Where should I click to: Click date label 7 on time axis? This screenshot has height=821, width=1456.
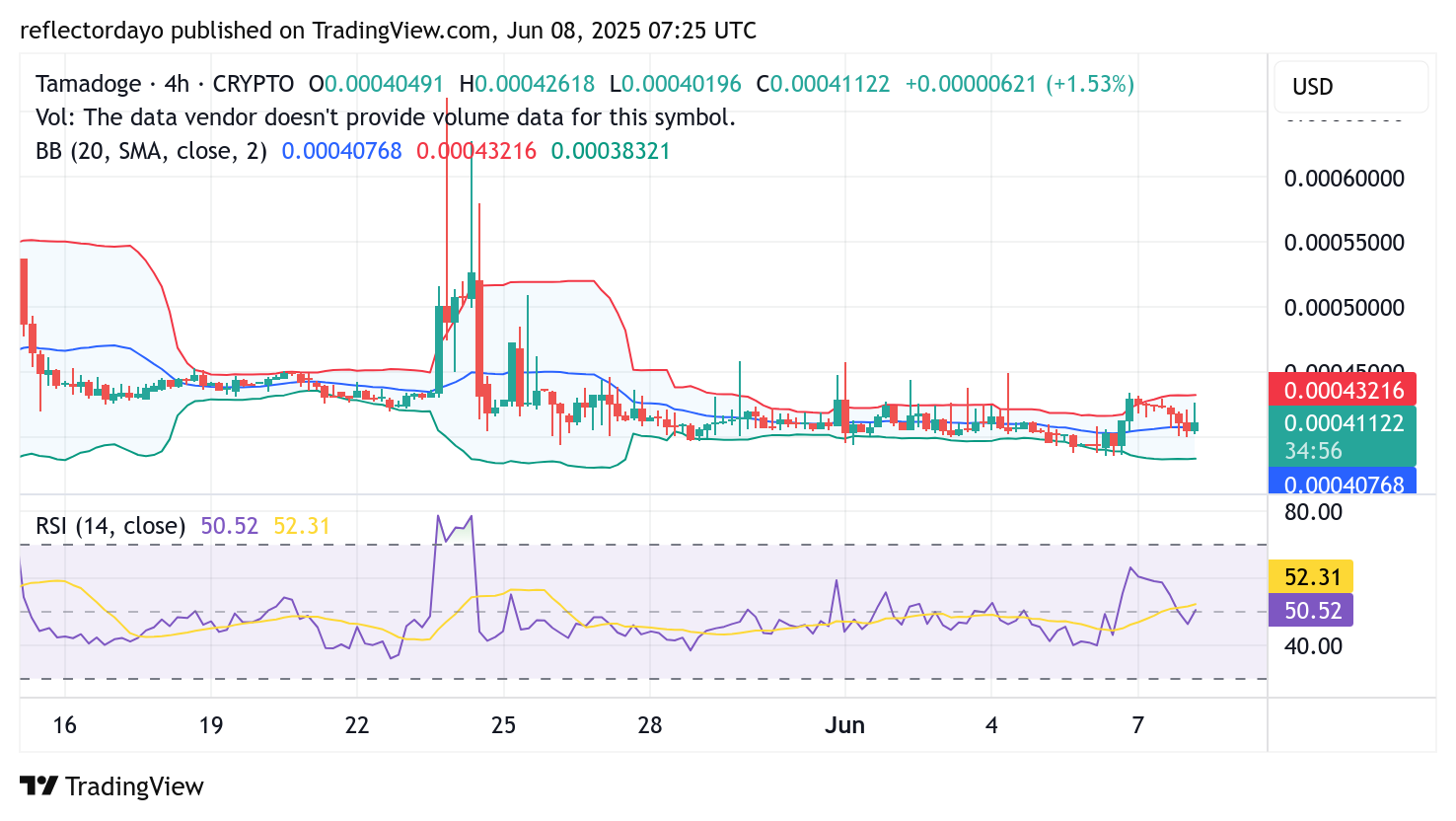tap(1137, 725)
